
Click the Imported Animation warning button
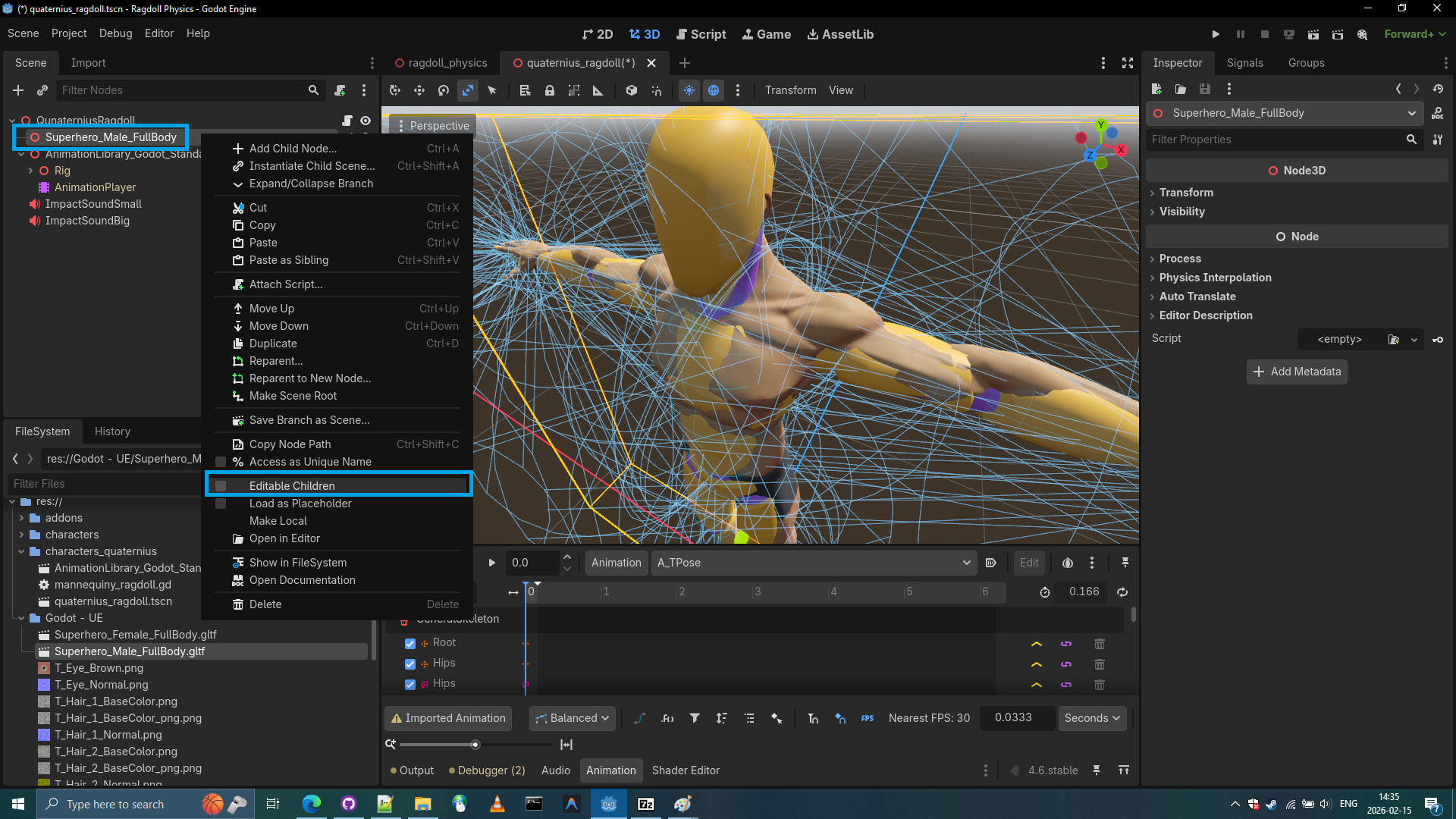(448, 718)
